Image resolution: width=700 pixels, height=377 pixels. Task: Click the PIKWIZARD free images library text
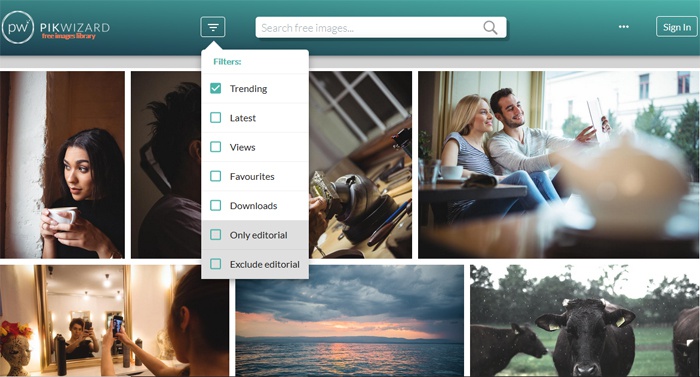pyautogui.click(x=75, y=30)
